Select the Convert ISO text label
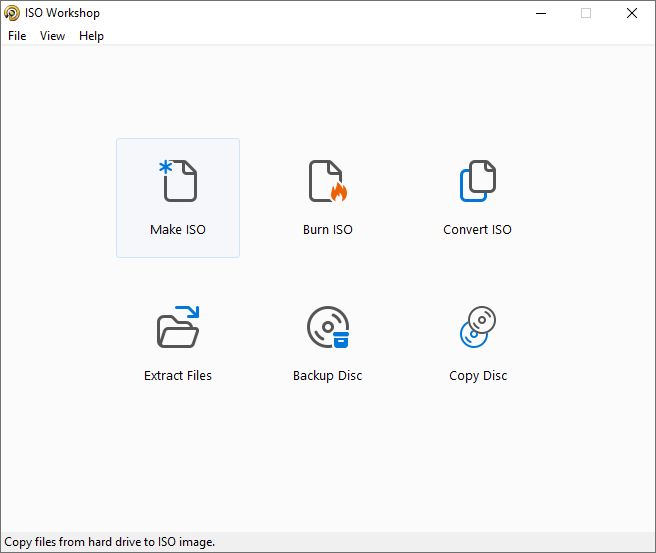This screenshot has height=553, width=656. pyautogui.click(x=477, y=229)
